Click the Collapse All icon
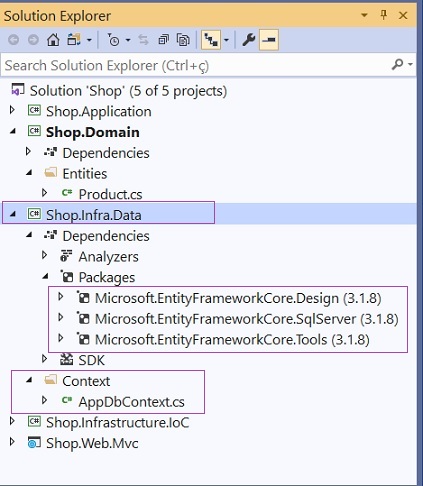 click(x=163, y=40)
